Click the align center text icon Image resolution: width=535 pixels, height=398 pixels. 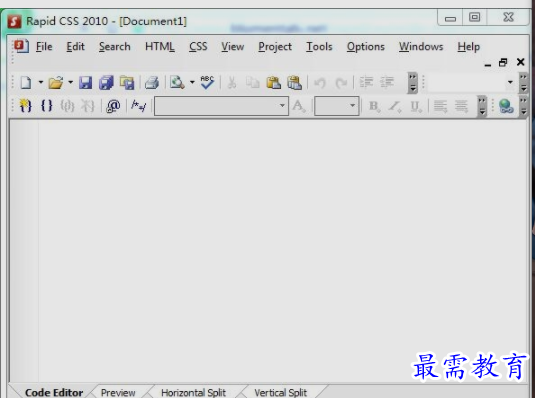(x=461, y=106)
